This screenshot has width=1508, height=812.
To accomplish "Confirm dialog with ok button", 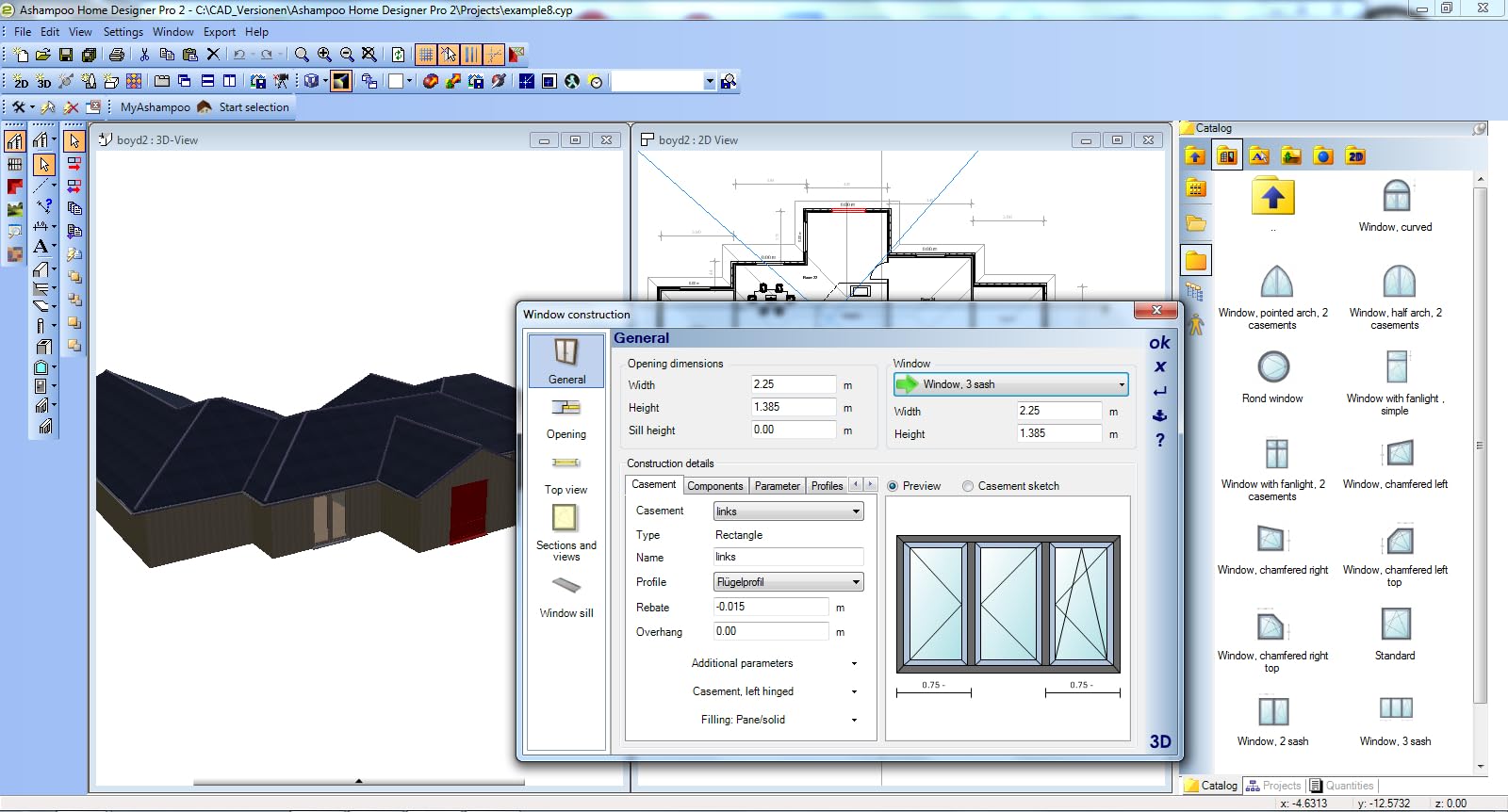I will click(1159, 343).
